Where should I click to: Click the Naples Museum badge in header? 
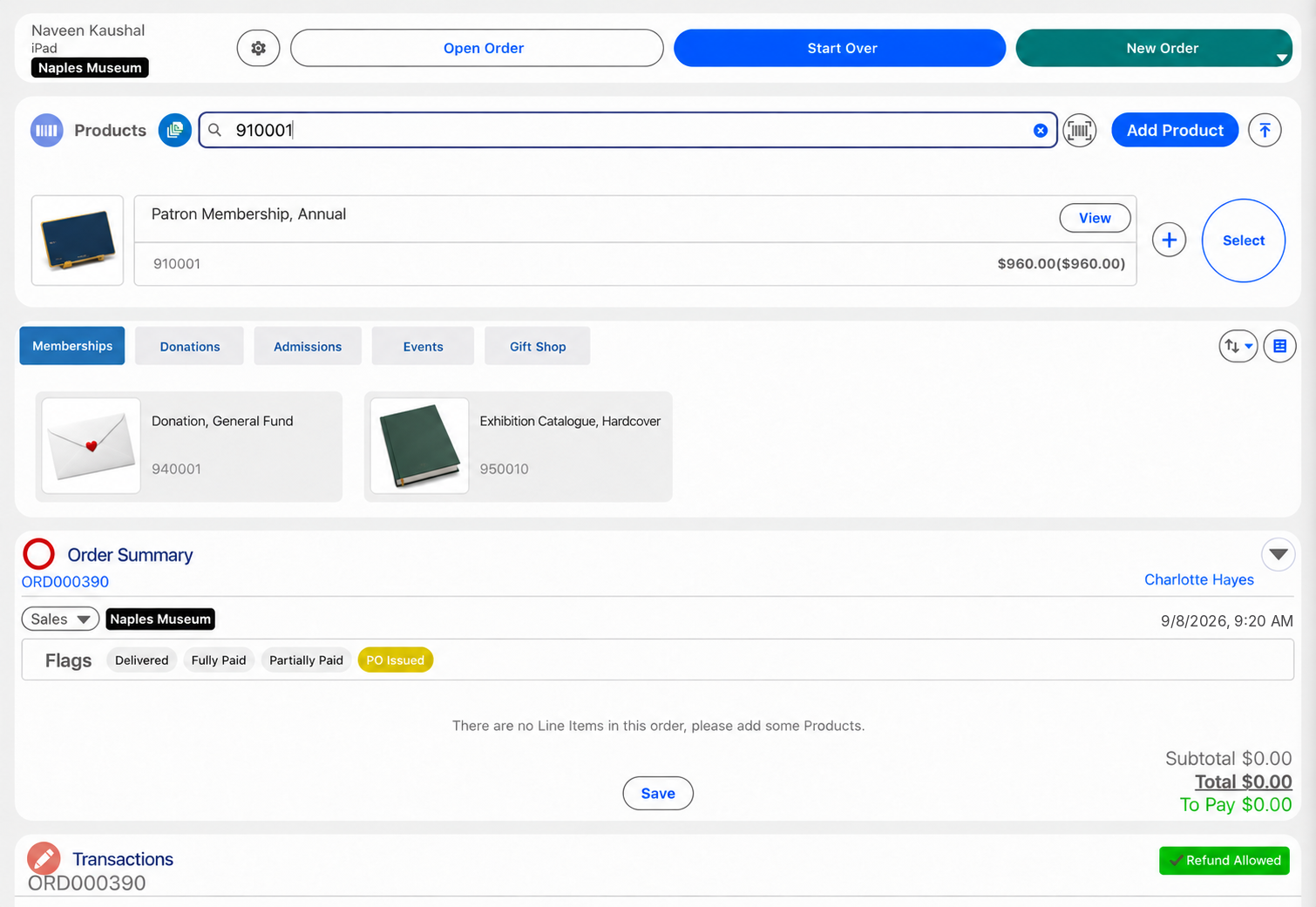coord(90,68)
